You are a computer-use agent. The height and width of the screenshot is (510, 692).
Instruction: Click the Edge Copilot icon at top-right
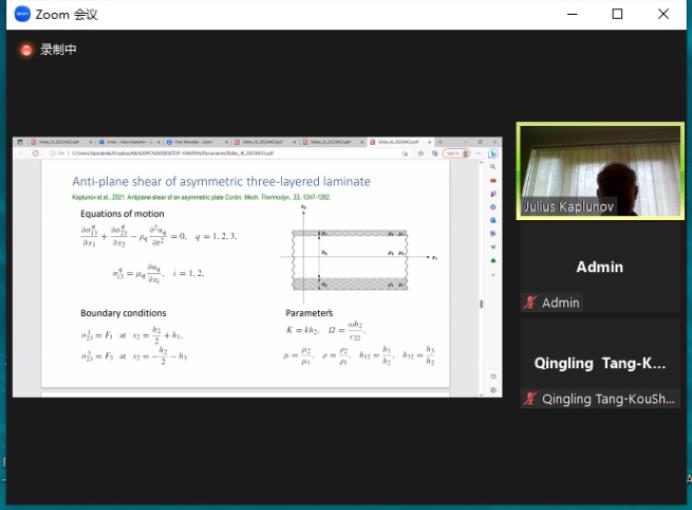pos(493,153)
